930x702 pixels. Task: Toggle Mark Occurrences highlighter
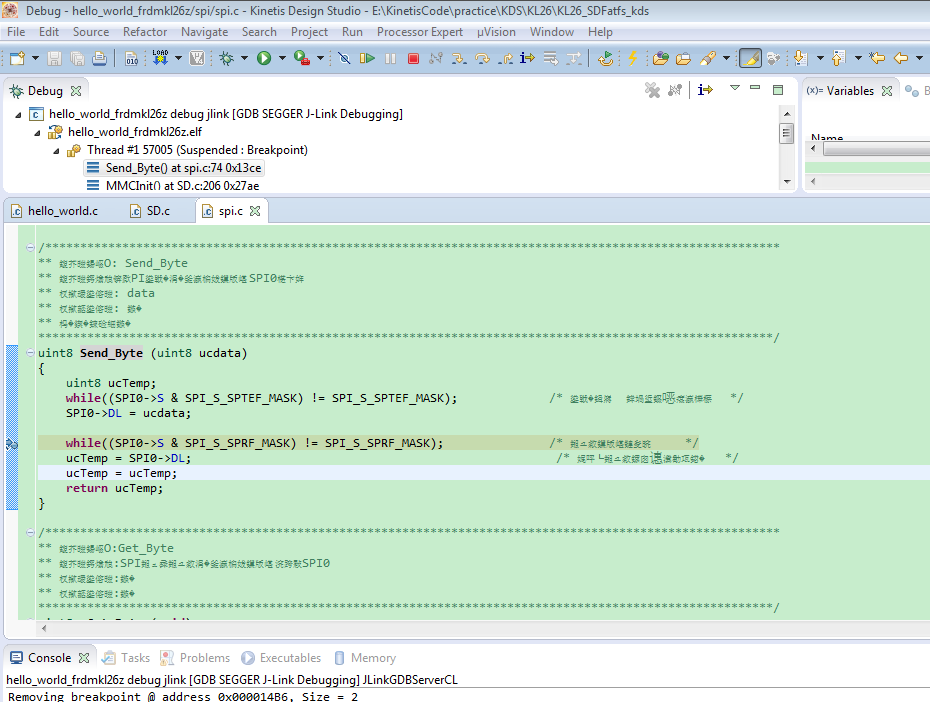click(750, 58)
